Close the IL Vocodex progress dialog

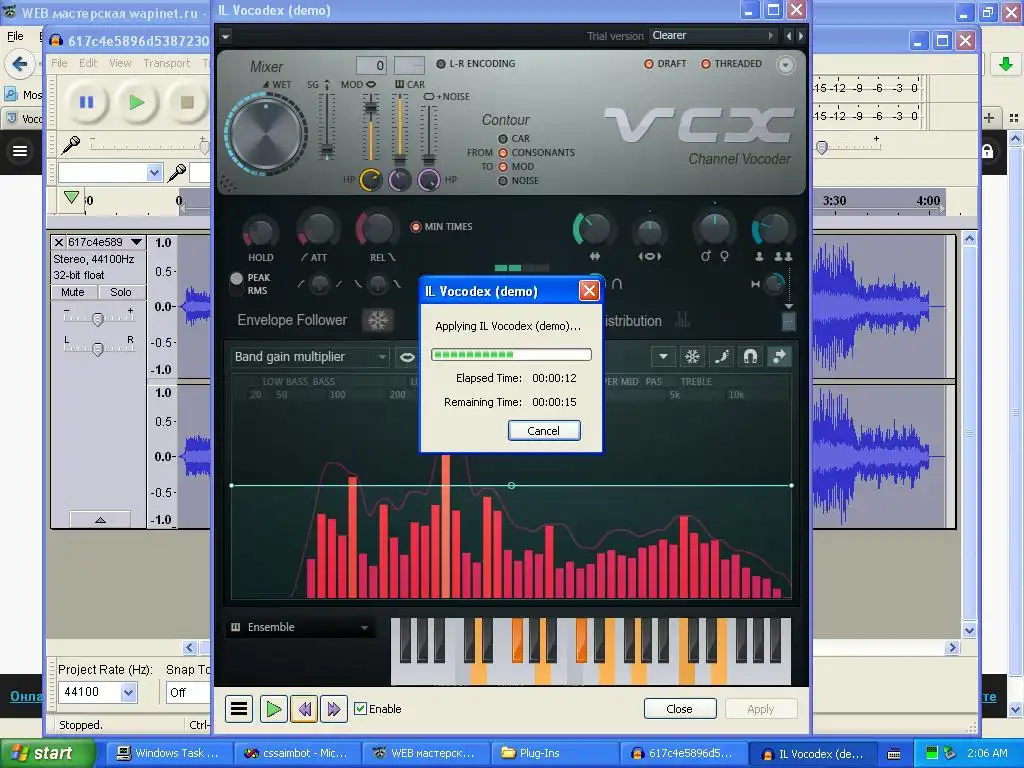click(589, 291)
